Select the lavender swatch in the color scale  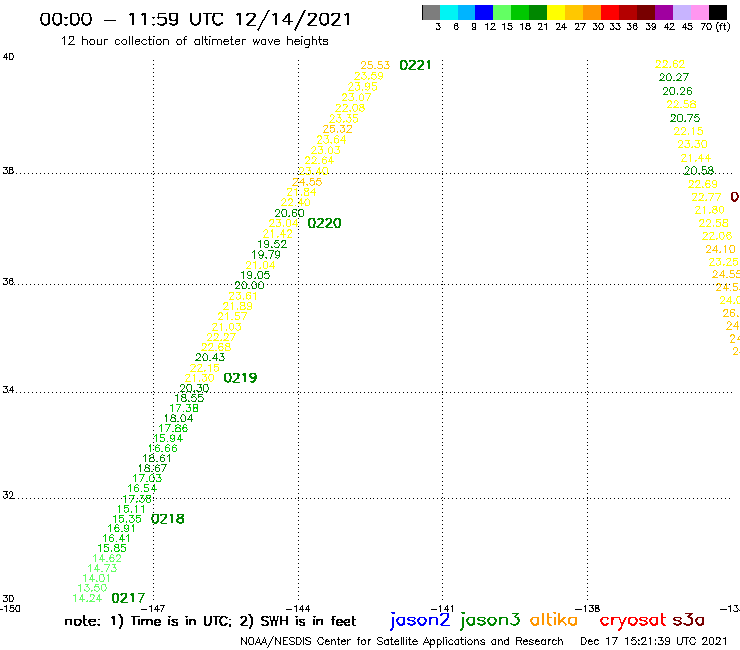point(681,12)
